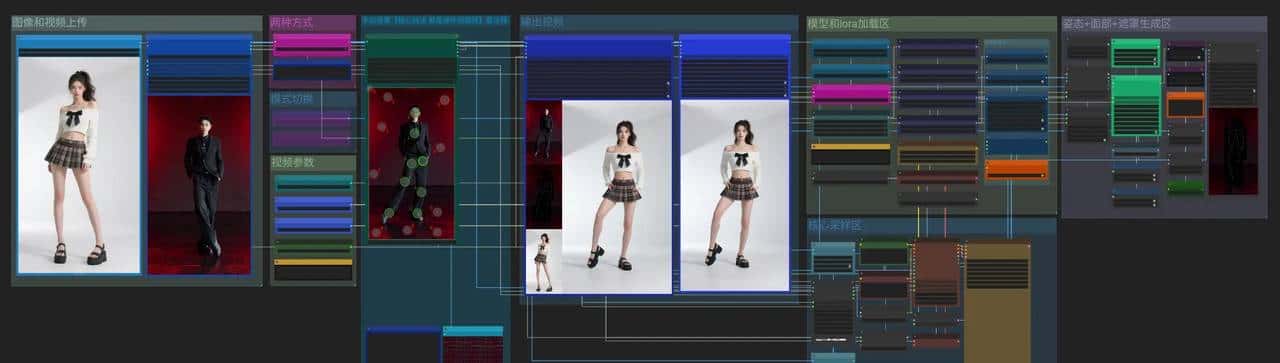Screen dimensions: 1280x363
Task: Click the blue header of second output node
Action: (735, 45)
